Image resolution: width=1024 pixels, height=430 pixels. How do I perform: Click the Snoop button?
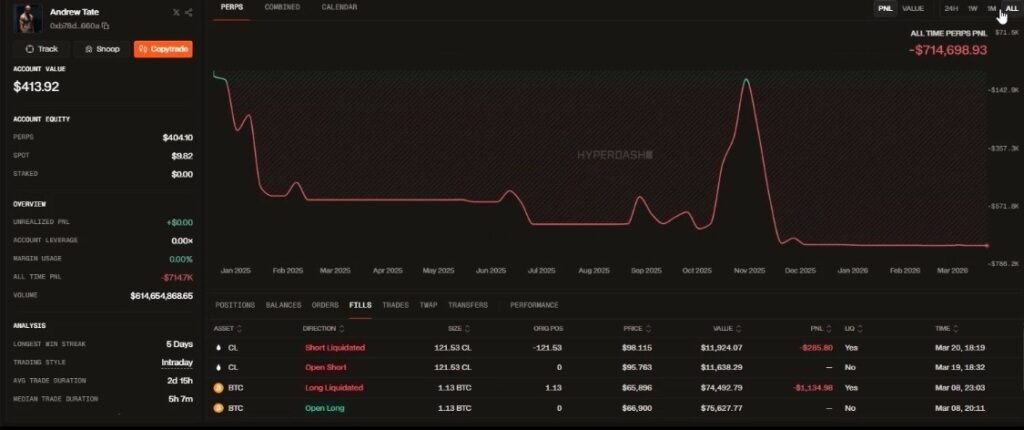click(x=103, y=49)
